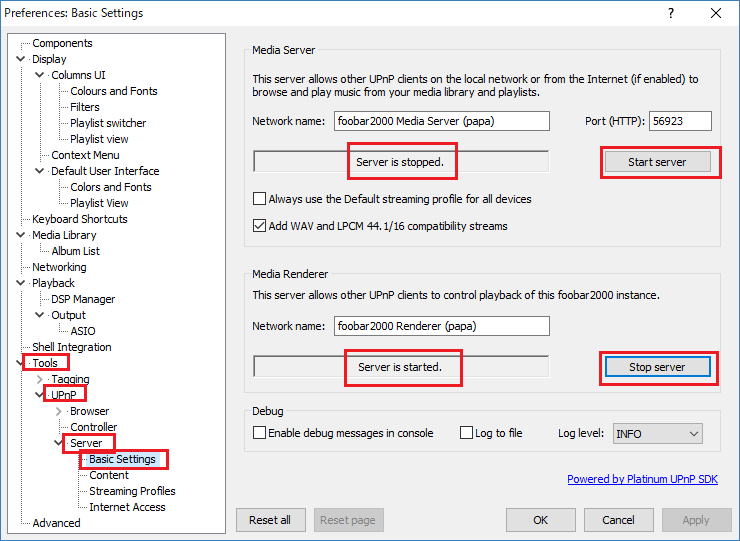Image resolution: width=740 pixels, height=541 pixels.
Task: Enable debug messages in console checkbox
Action: coord(259,433)
